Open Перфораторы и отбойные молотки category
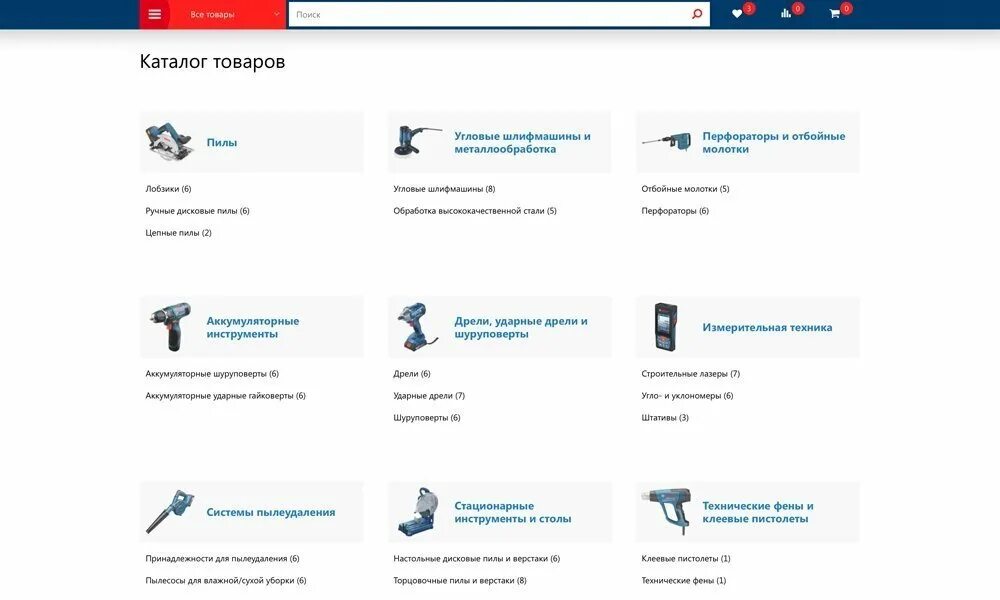Viewport: 1000px width, 600px height. [x=774, y=142]
